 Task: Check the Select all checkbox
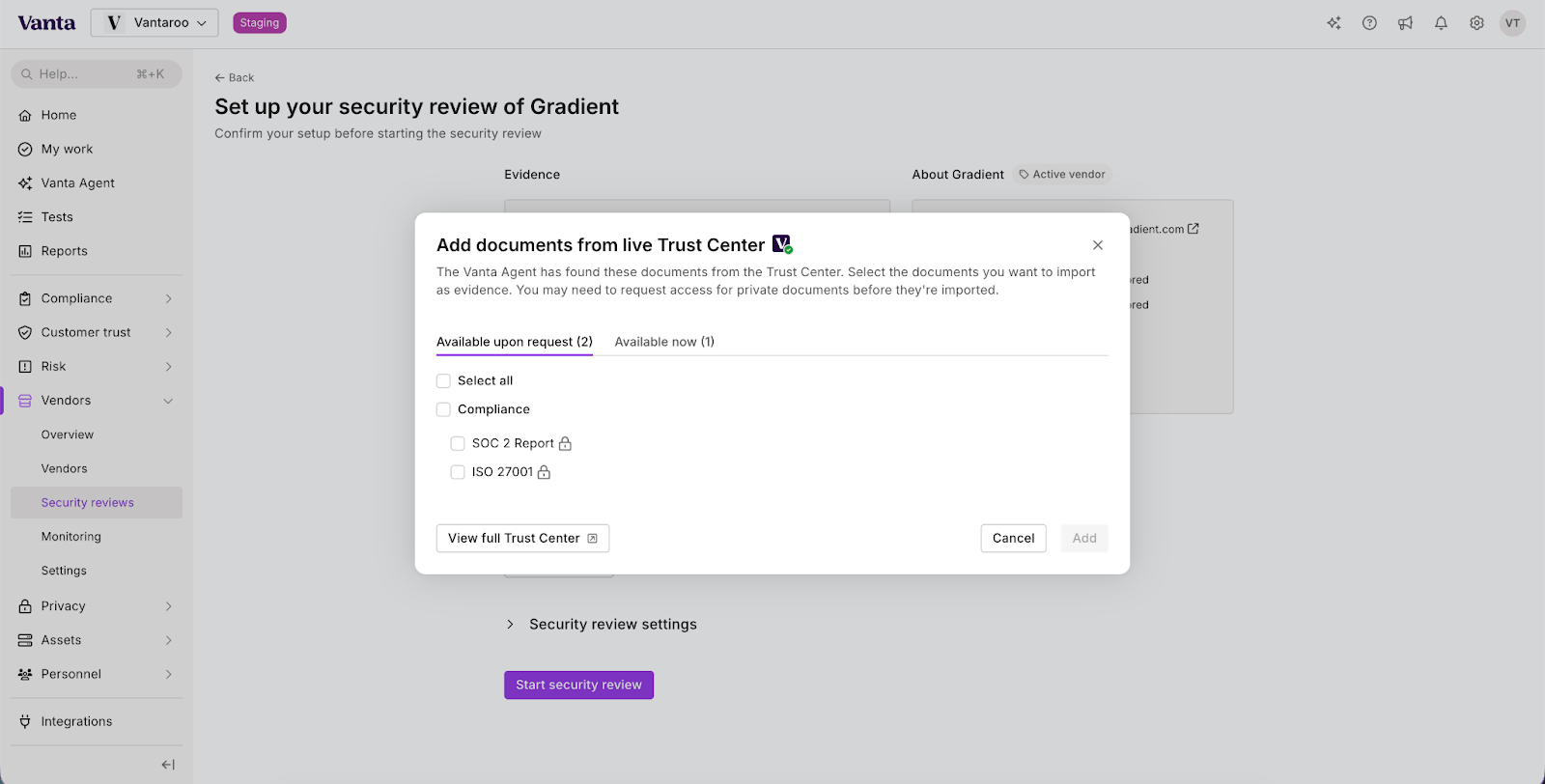click(443, 380)
